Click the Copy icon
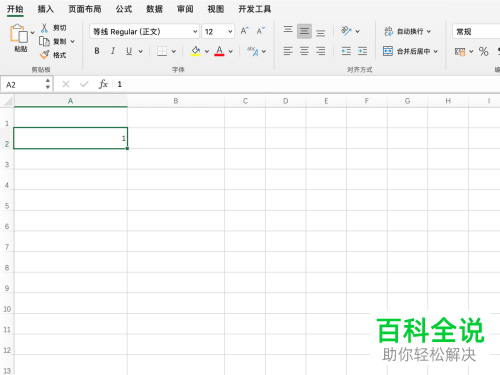 tap(44, 41)
